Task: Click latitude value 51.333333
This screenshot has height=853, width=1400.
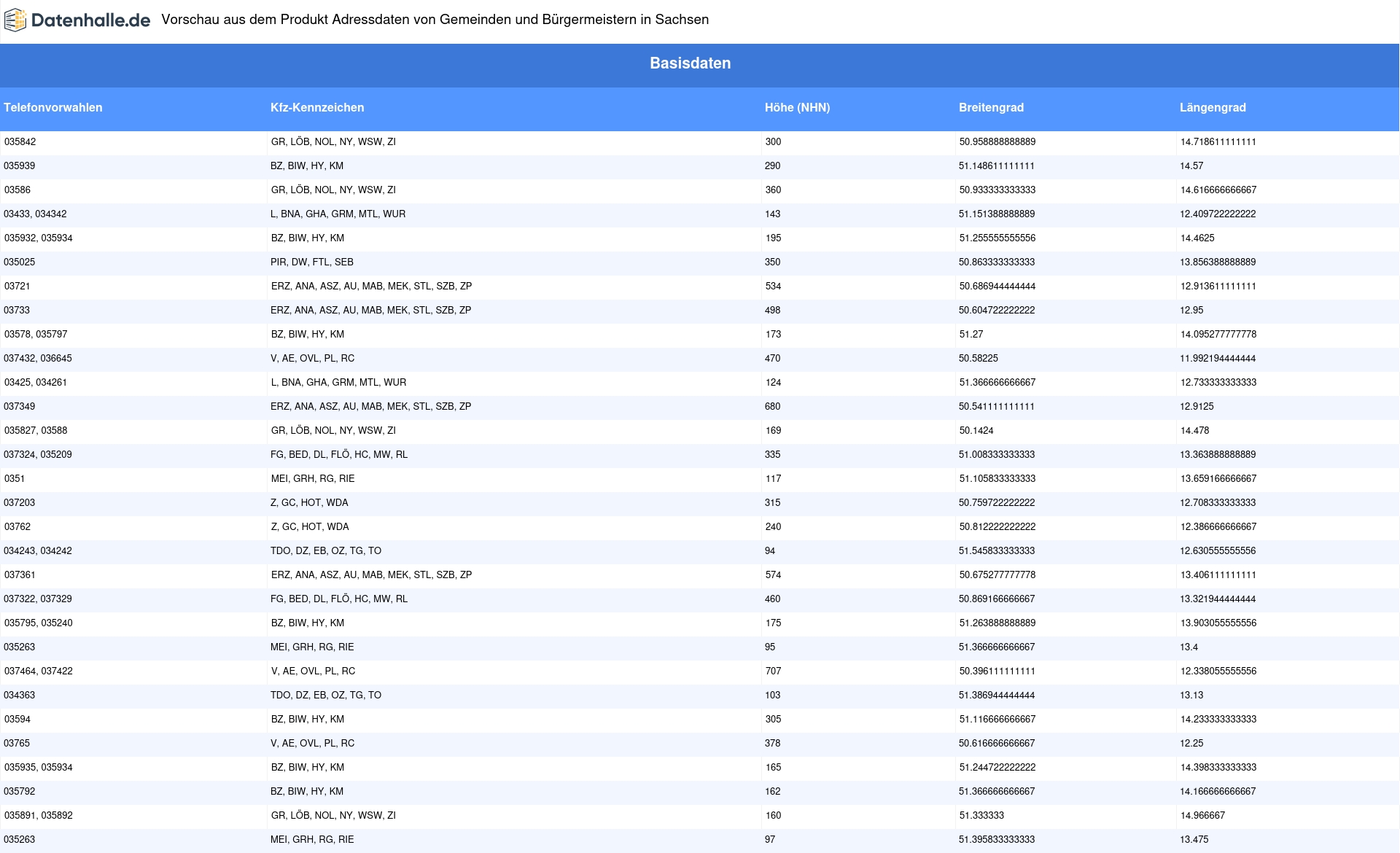Action: [981, 816]
